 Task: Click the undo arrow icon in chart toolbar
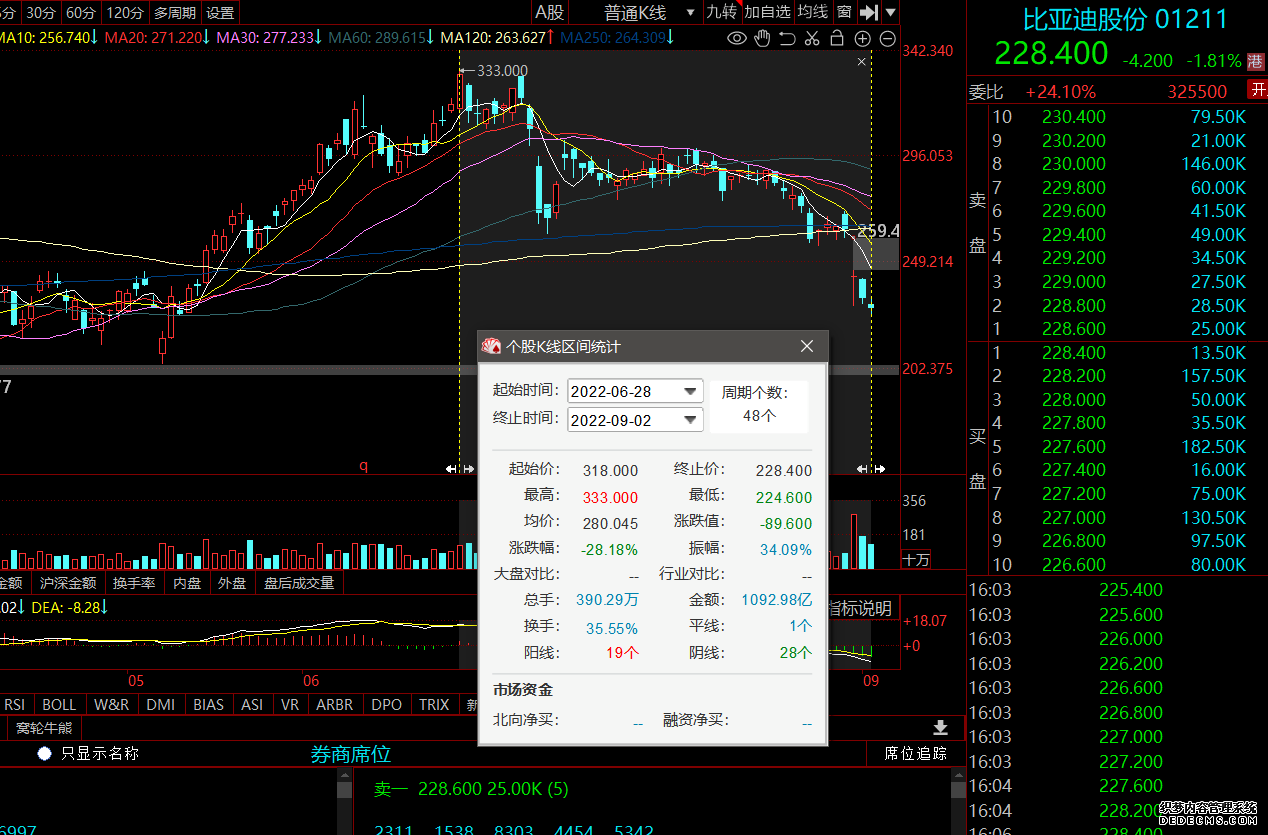coord(787,39)
